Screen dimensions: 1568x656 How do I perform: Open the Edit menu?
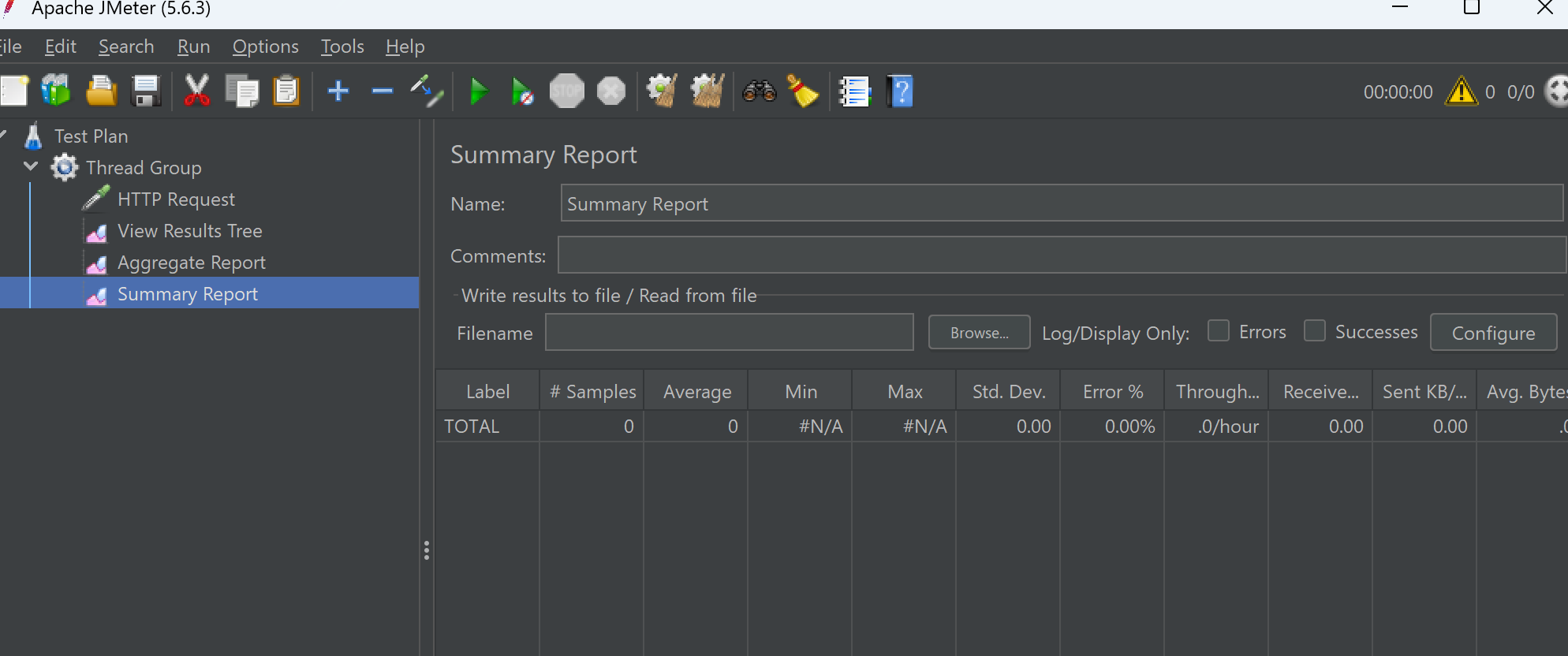coord(61,47)
